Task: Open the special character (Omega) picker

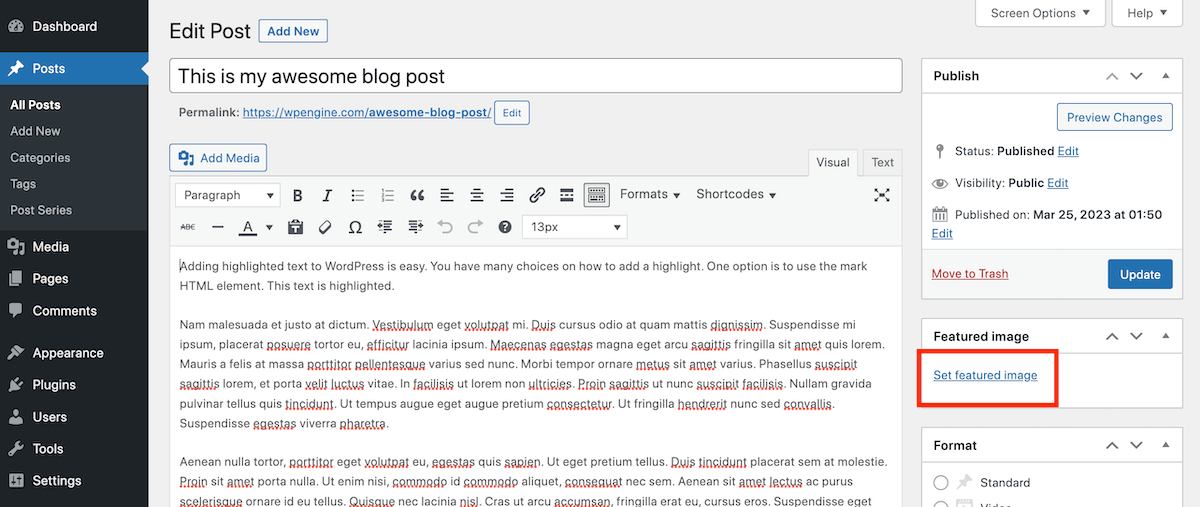Action: [355, 227]
